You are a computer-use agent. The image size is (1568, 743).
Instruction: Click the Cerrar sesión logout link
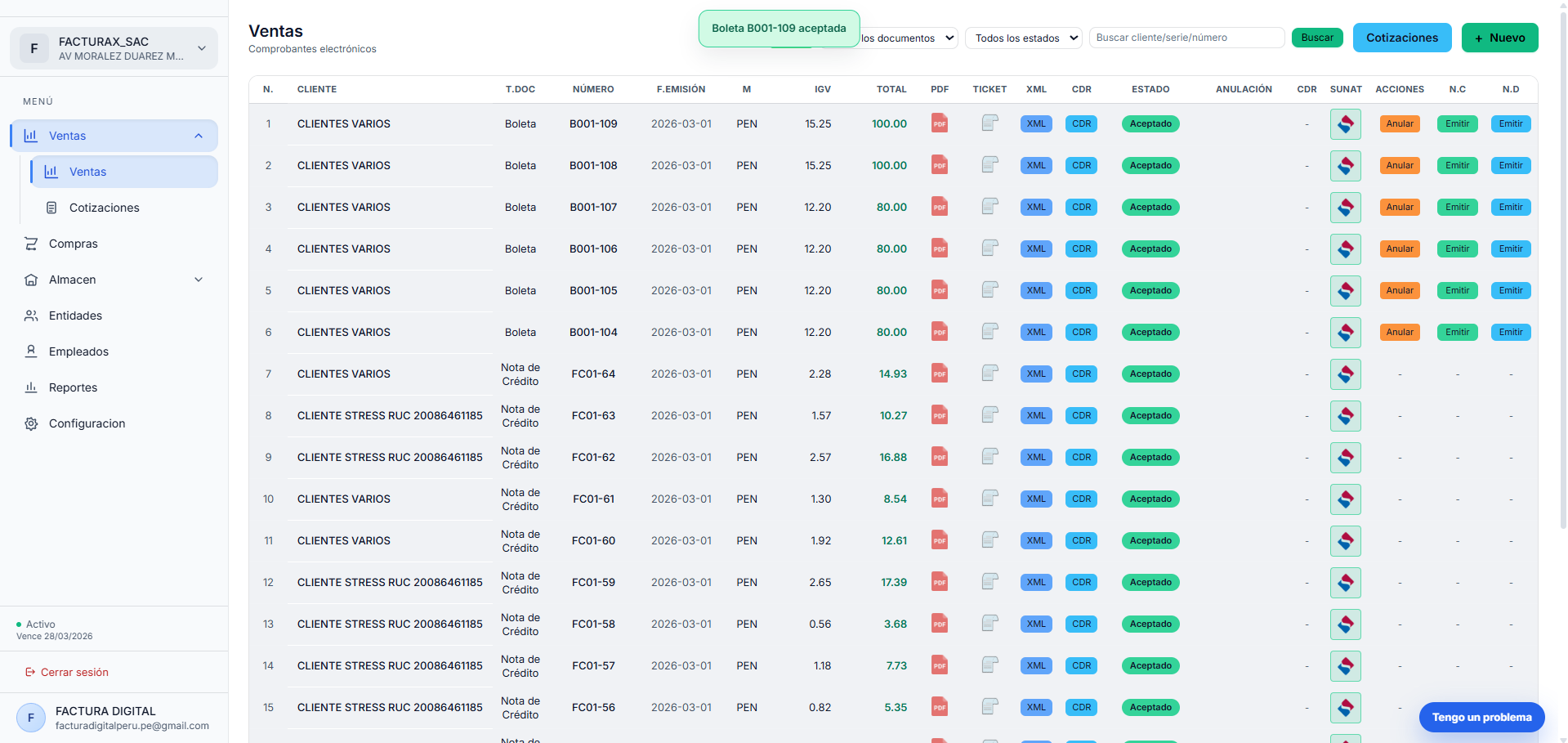coord(74,672)
